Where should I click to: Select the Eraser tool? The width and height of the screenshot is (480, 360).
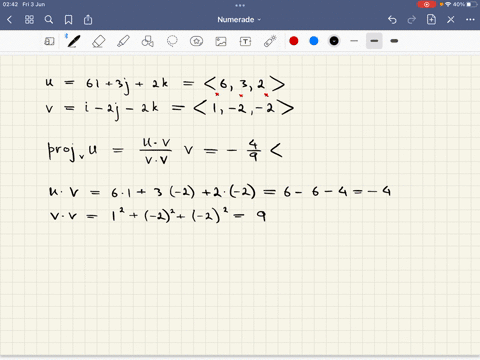point(98,41)
